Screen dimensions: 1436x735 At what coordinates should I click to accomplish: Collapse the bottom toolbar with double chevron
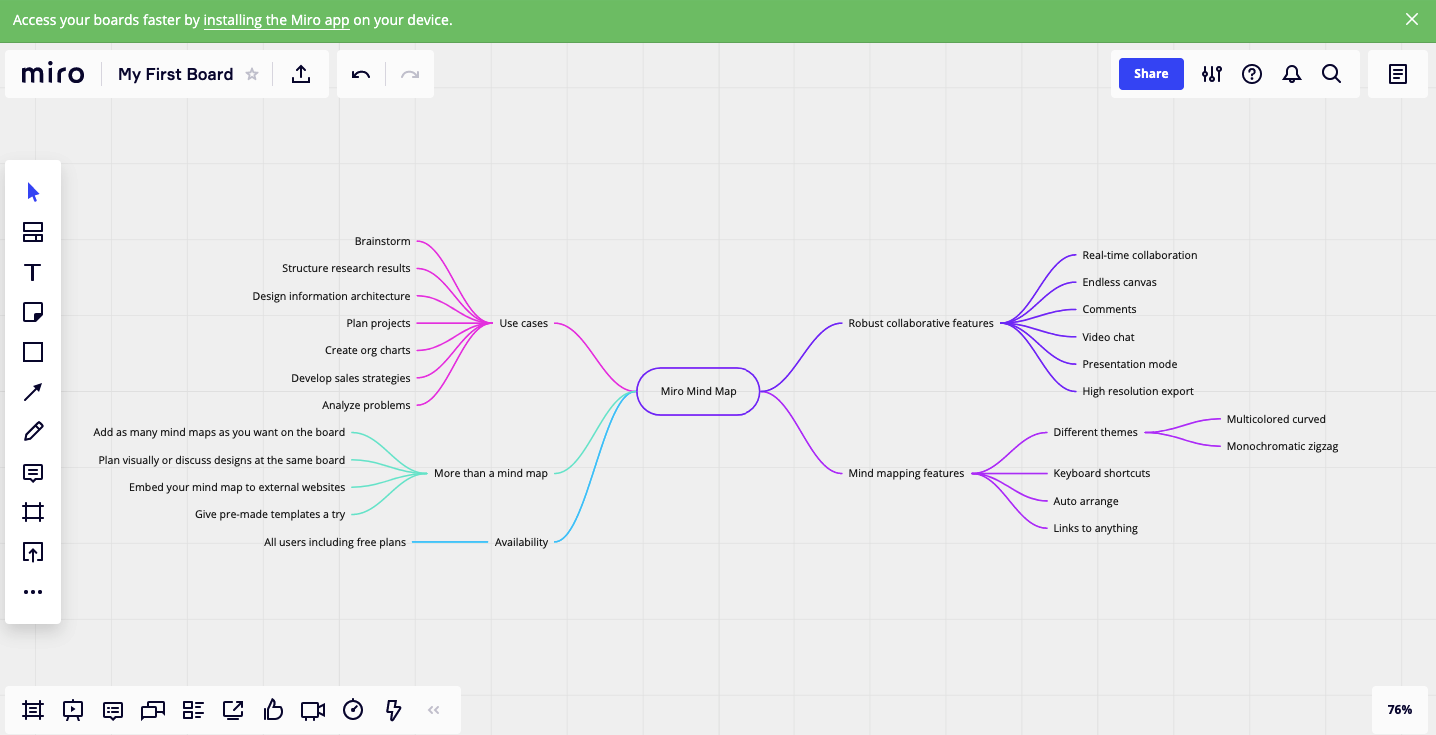(x=434, y=710)
